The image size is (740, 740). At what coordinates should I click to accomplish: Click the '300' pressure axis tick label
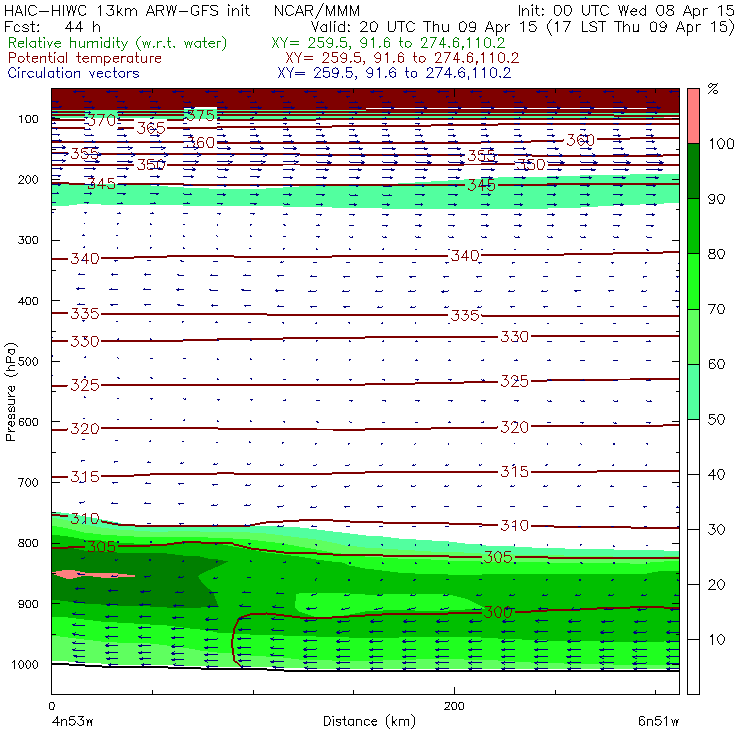click(x=28, y=240)
